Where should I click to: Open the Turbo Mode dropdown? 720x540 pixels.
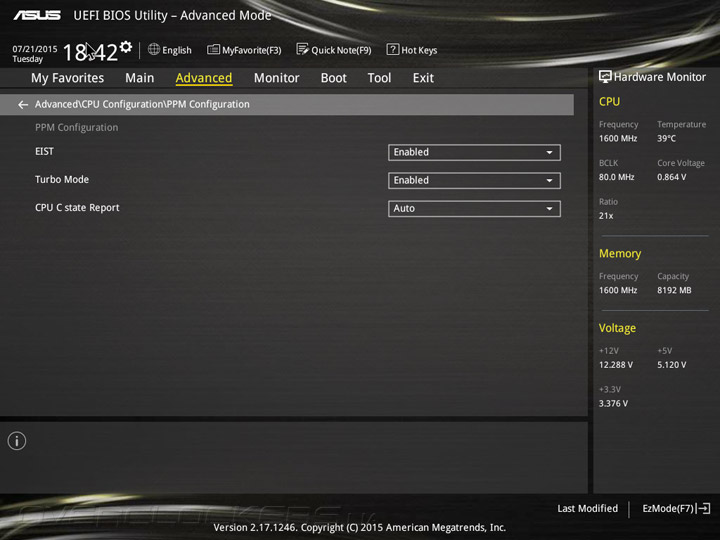pyautogui.click(x=474, y=180)
